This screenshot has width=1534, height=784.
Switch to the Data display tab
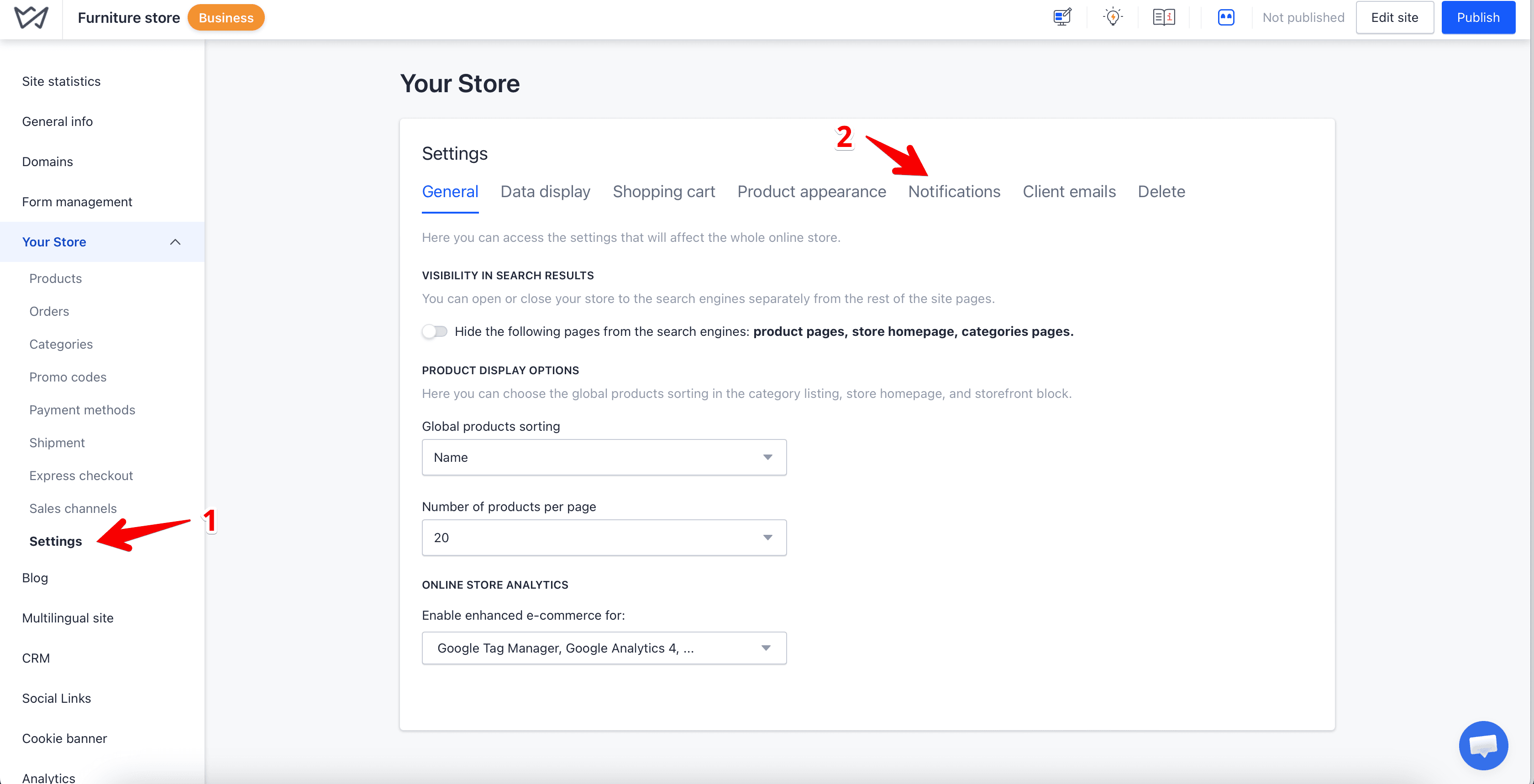point(546,192)
